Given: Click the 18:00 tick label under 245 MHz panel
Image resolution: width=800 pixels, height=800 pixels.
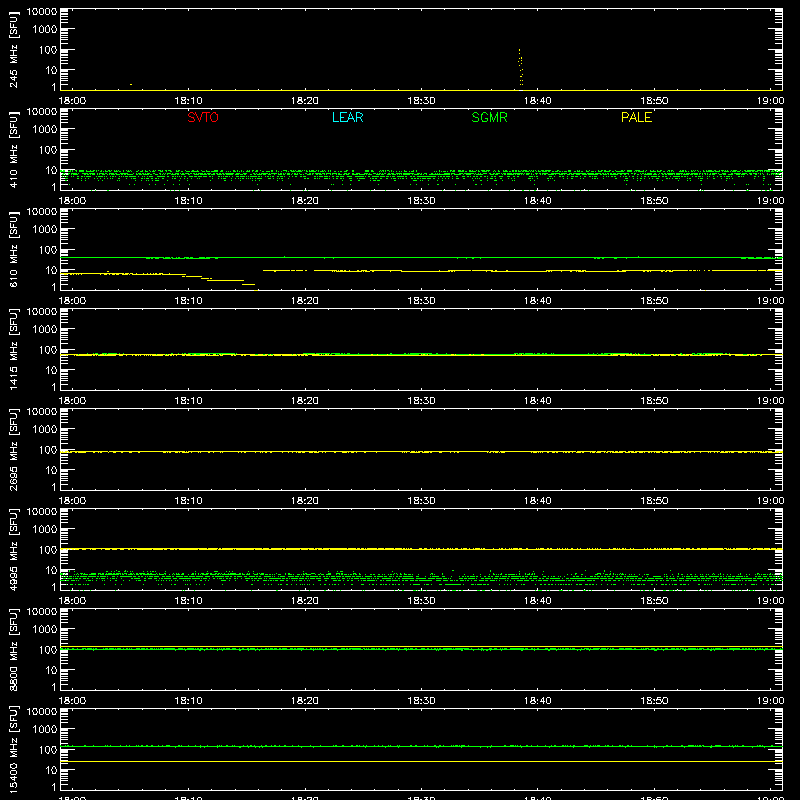Looking at the screenshot, I should [x=72, y=101].
